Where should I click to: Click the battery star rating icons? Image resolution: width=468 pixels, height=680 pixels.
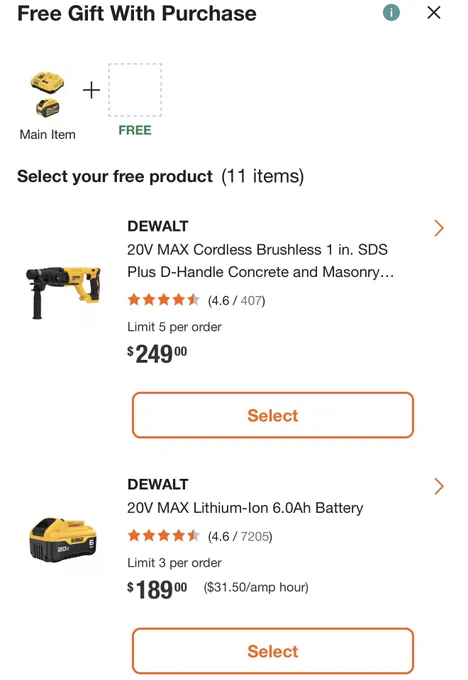pyautogui.click(x=164, y=536)
